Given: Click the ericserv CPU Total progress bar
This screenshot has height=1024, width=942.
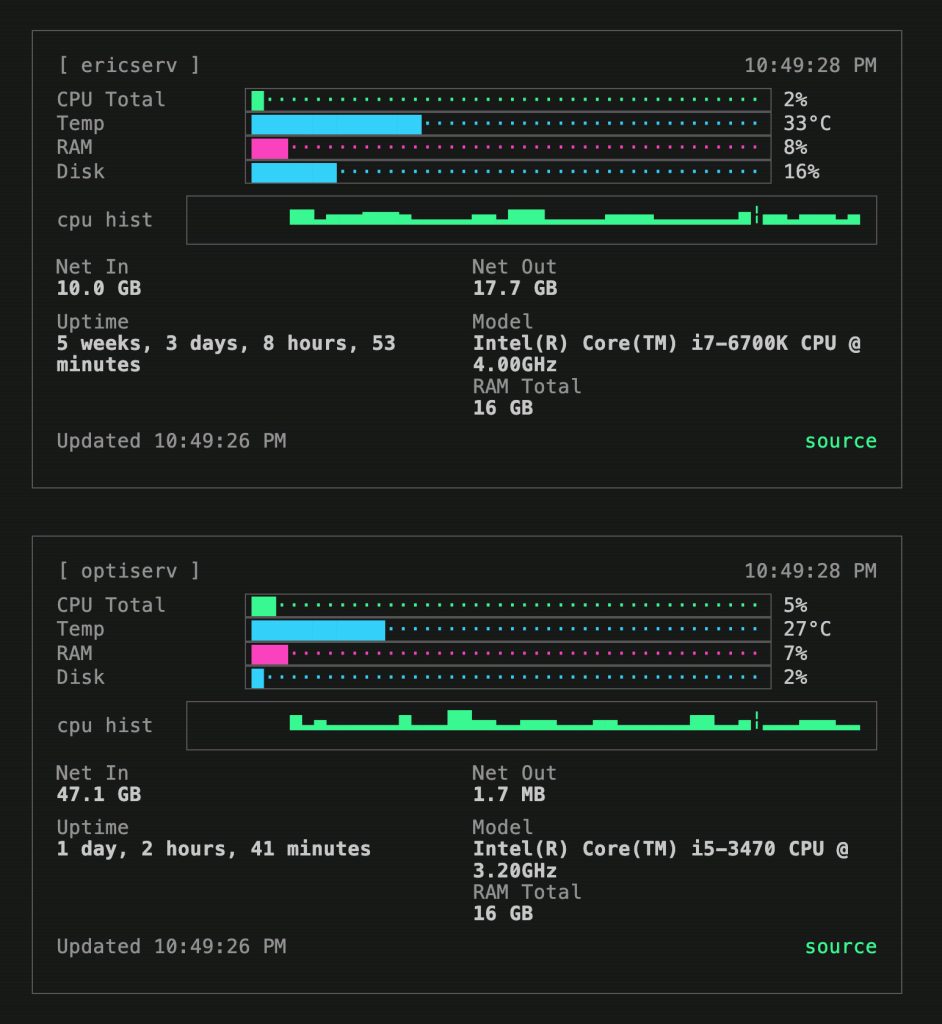Looking at the screenshot, I should tap(508, 100).
